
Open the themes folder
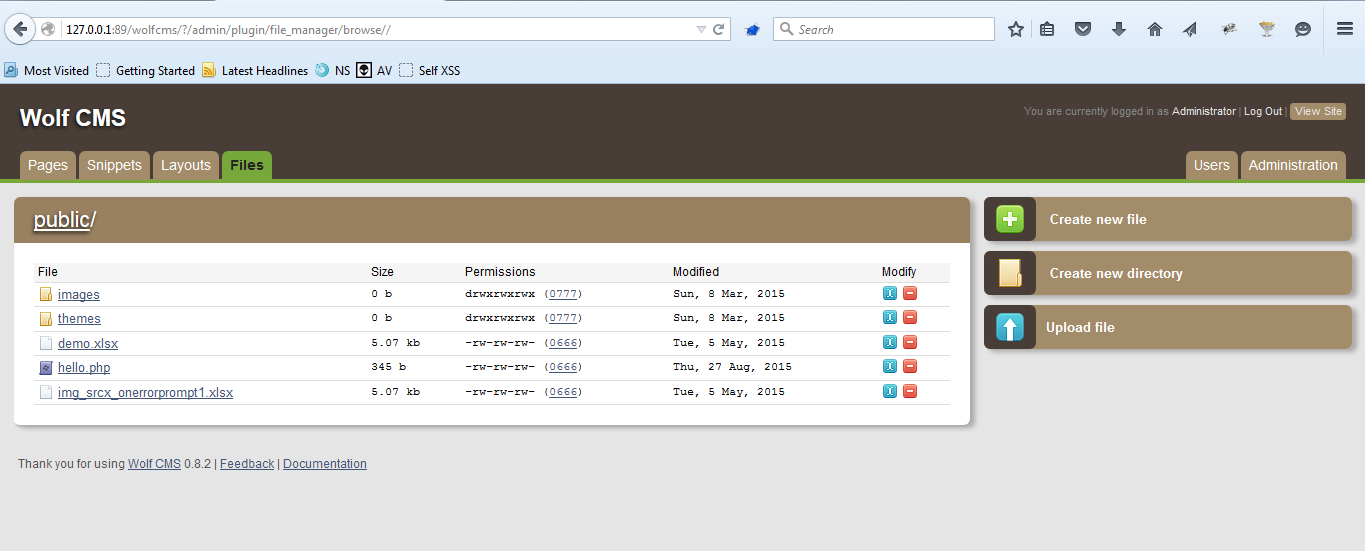(x=79, y=319)
